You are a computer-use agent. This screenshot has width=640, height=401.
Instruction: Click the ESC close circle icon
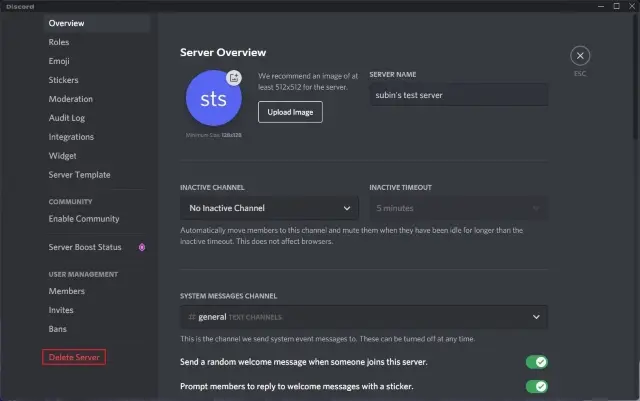pyautogui.click(x=581, y=56)
